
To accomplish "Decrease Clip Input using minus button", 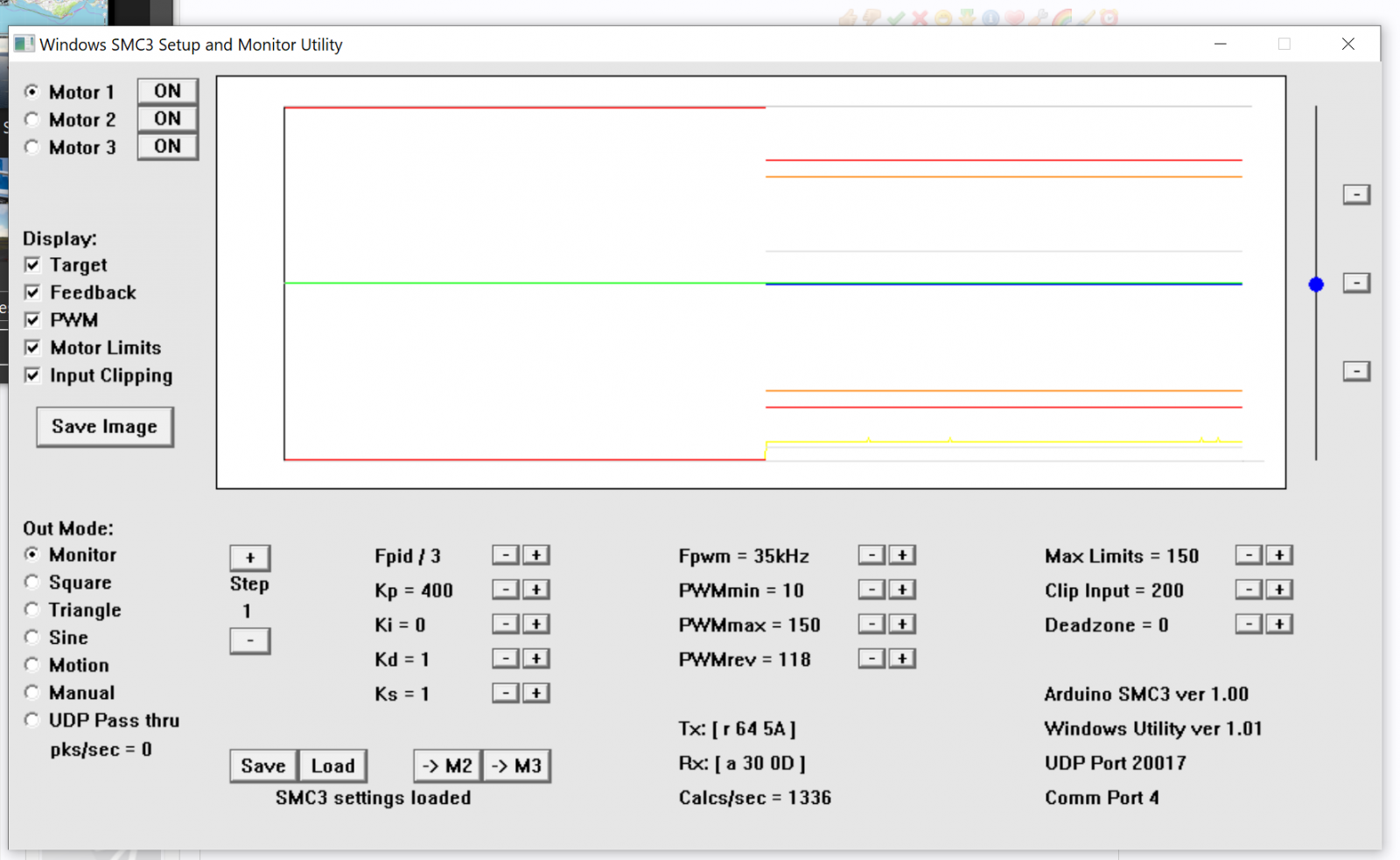I will 1249,590.
